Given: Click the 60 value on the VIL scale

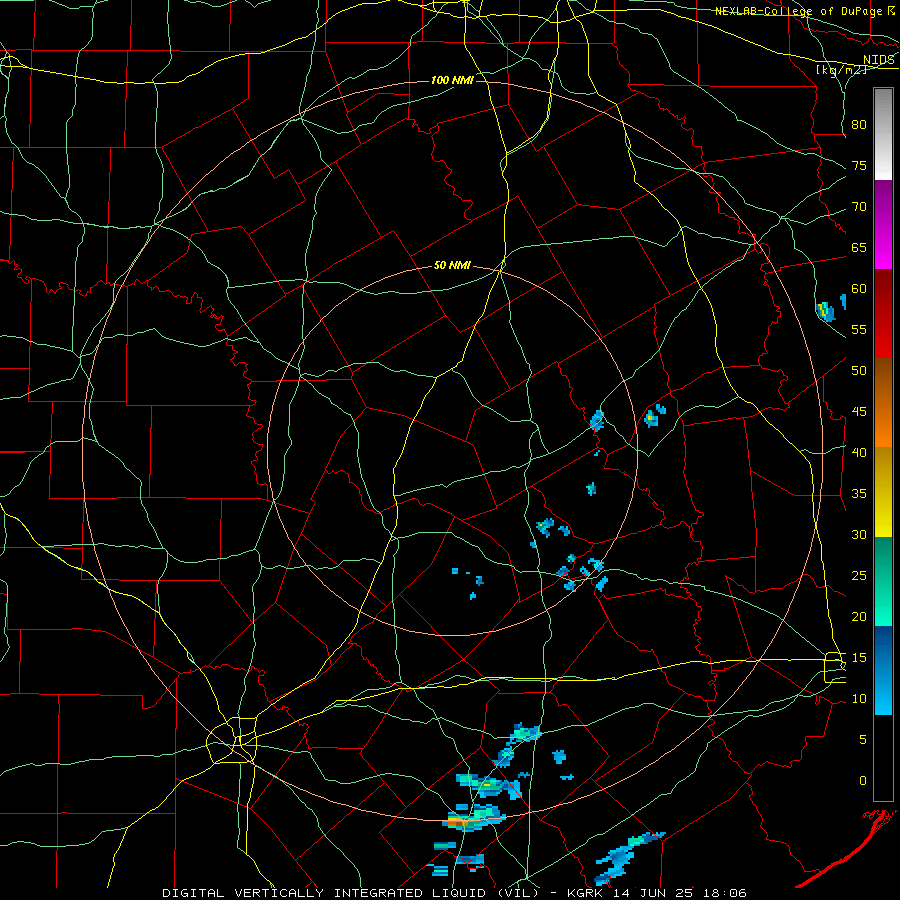Looking at the screenshot, I should point(859,289).
